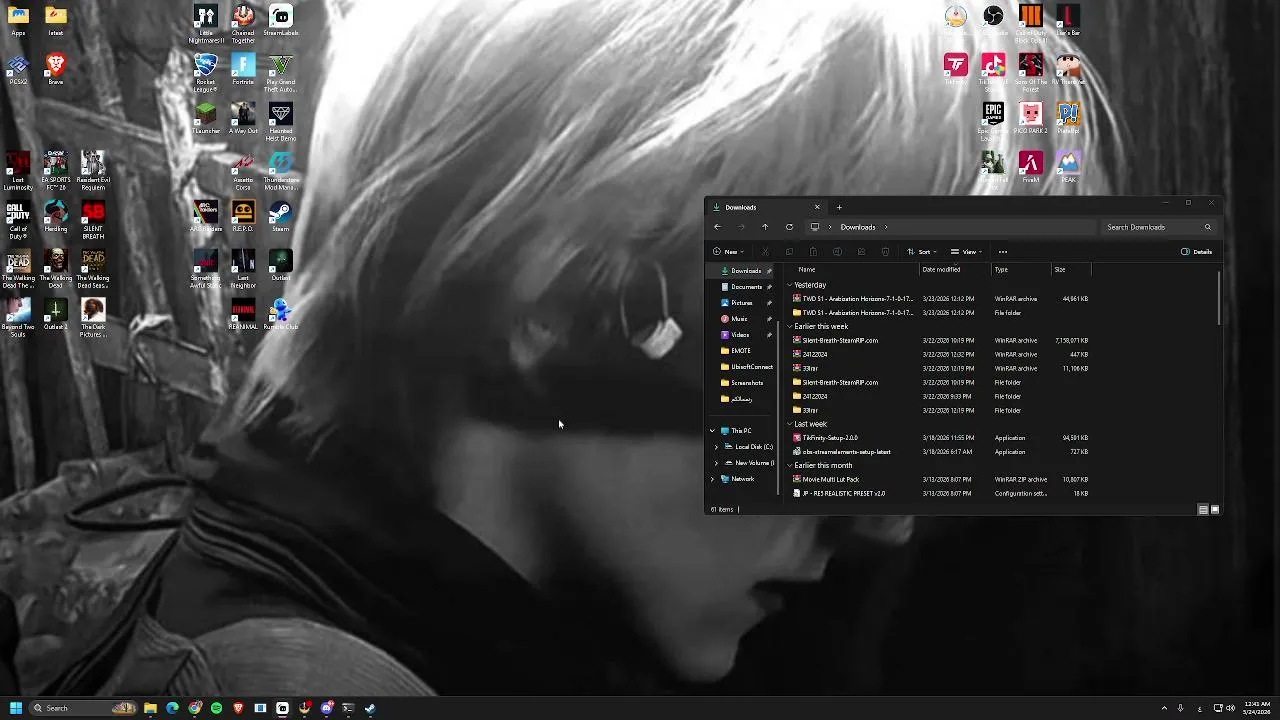Select the Steam desktop shortcut
Viewport: 1280px width, 720px height.
tap(281, 216)
